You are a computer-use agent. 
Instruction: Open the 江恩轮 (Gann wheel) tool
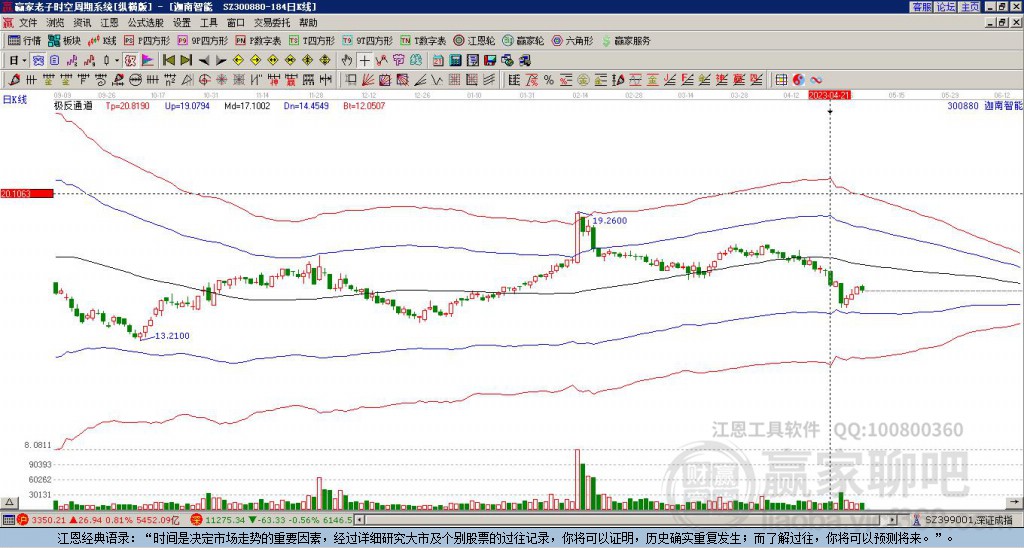pos(474,40)
